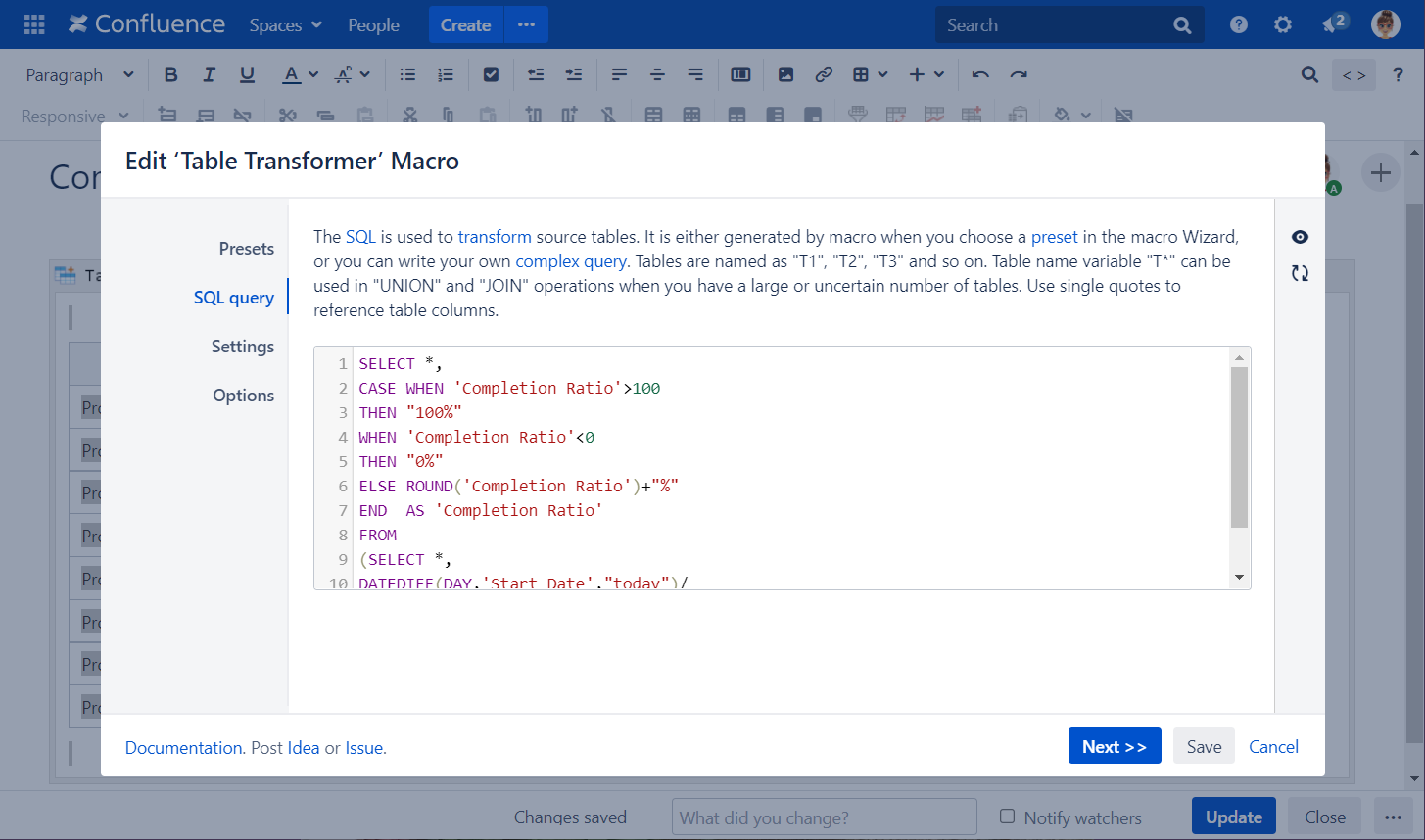The image size is (1425, 840).
Task: Open editor help question mark
Action: click(x=1399, y=74)
